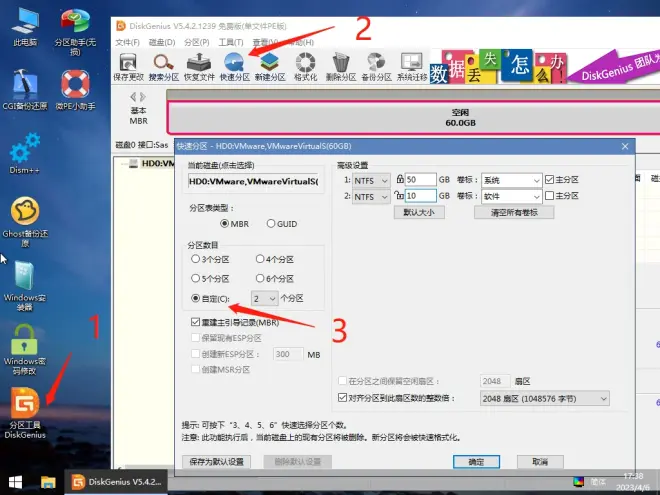The width and height of the screenshot is (660, 495).
Task: Open the 2048 扇区 alignment dropdown
Action: tap(545, 398)
